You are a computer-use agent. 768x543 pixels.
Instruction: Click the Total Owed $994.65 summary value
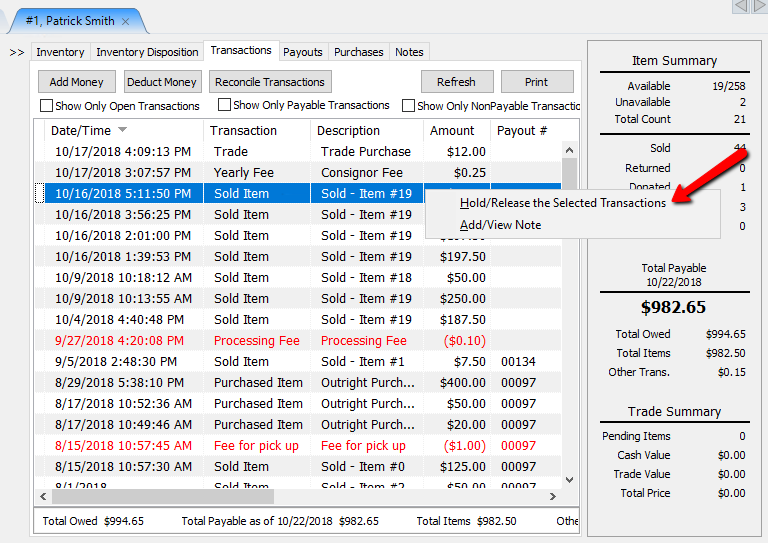pyautogui.click(x=725, y=334)
